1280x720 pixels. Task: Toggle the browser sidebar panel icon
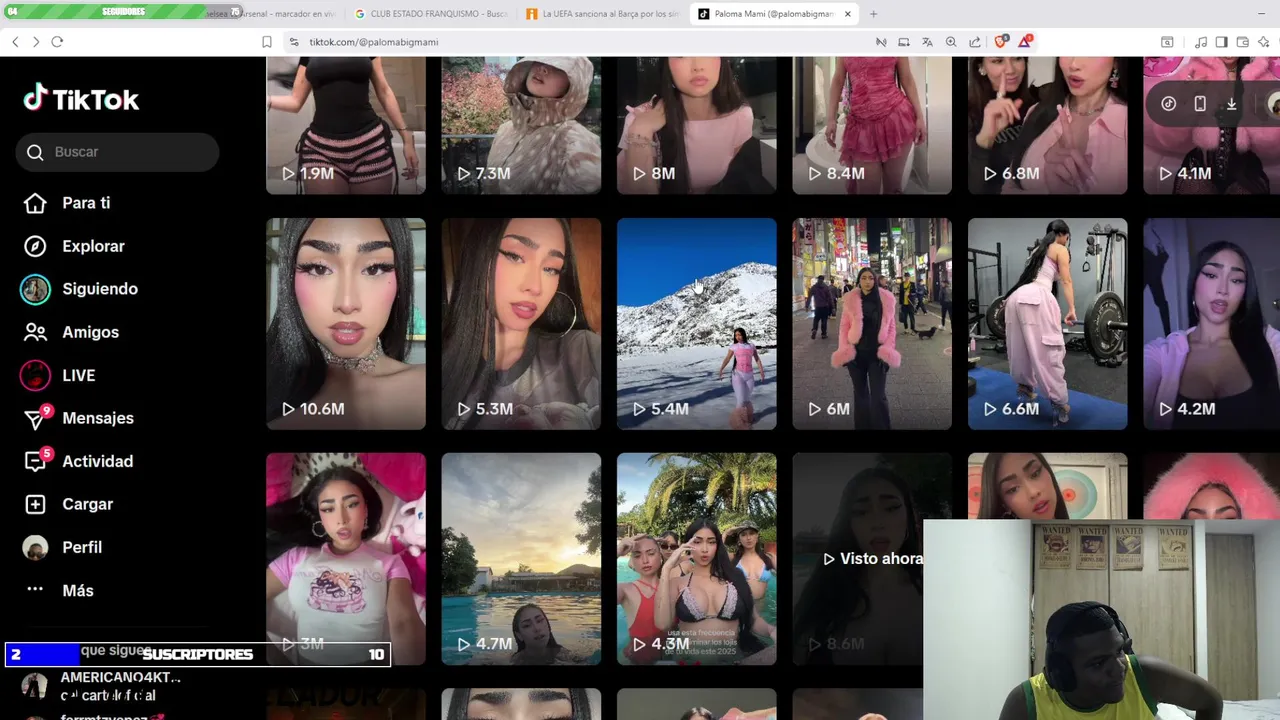pyautogui.click(x=1221, y=42)
